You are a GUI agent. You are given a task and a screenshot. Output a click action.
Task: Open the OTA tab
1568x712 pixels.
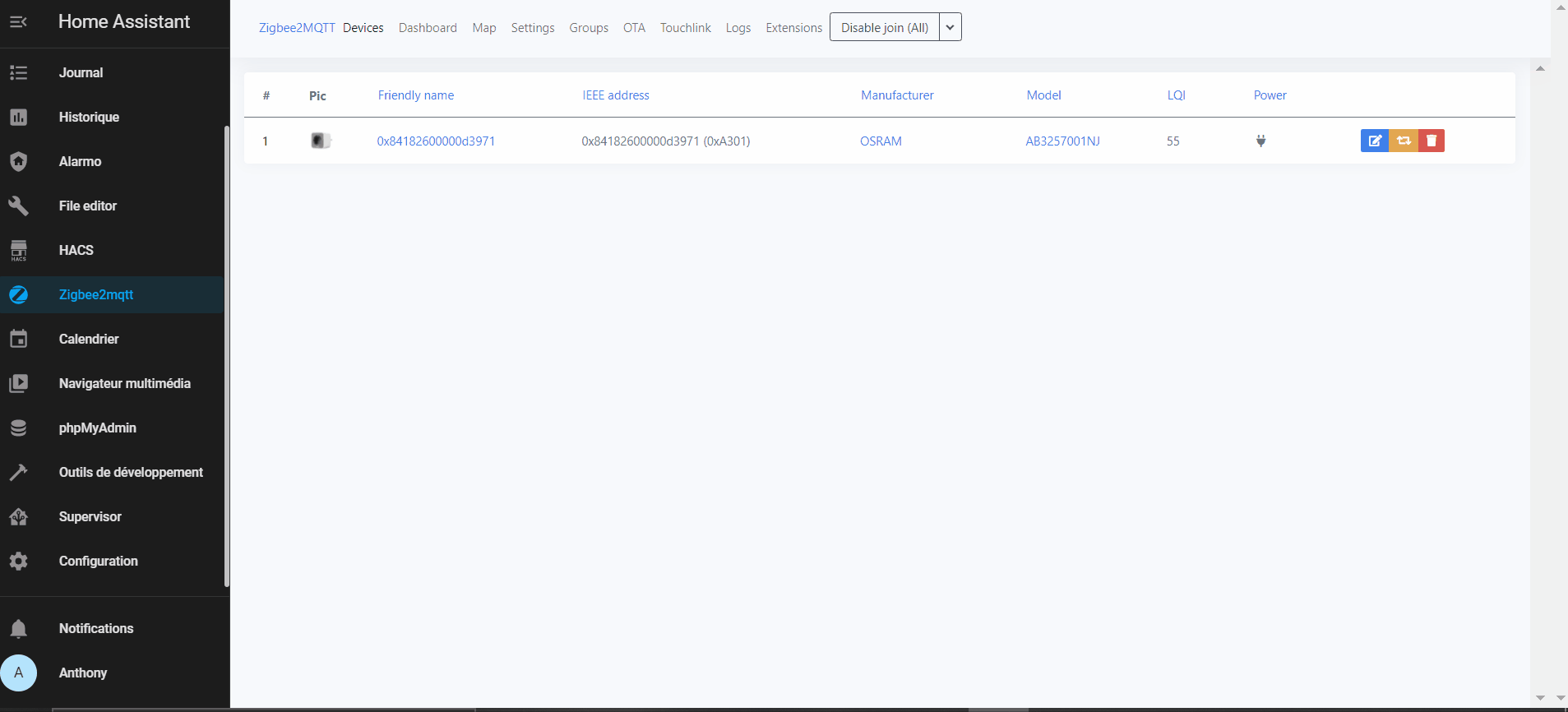click(x=634, y=27)
